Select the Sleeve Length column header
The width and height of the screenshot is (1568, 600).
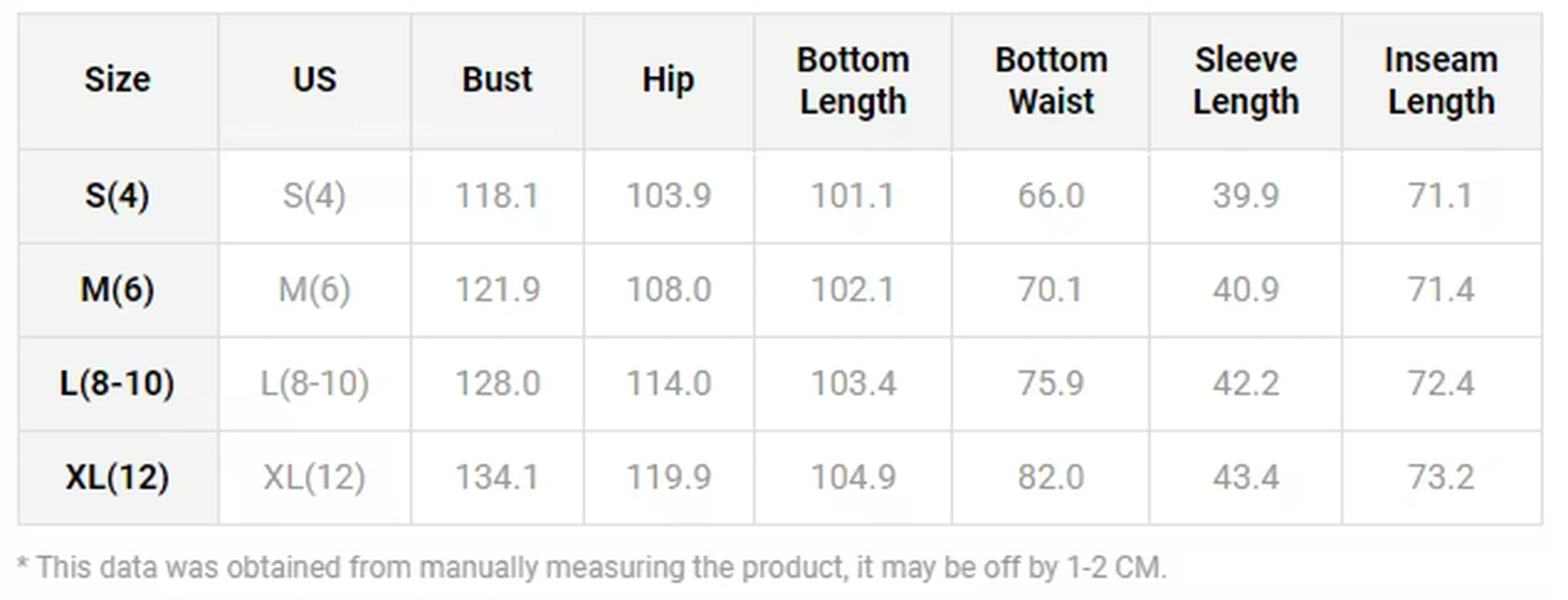pyautogui.click(x=1246, y=81)
